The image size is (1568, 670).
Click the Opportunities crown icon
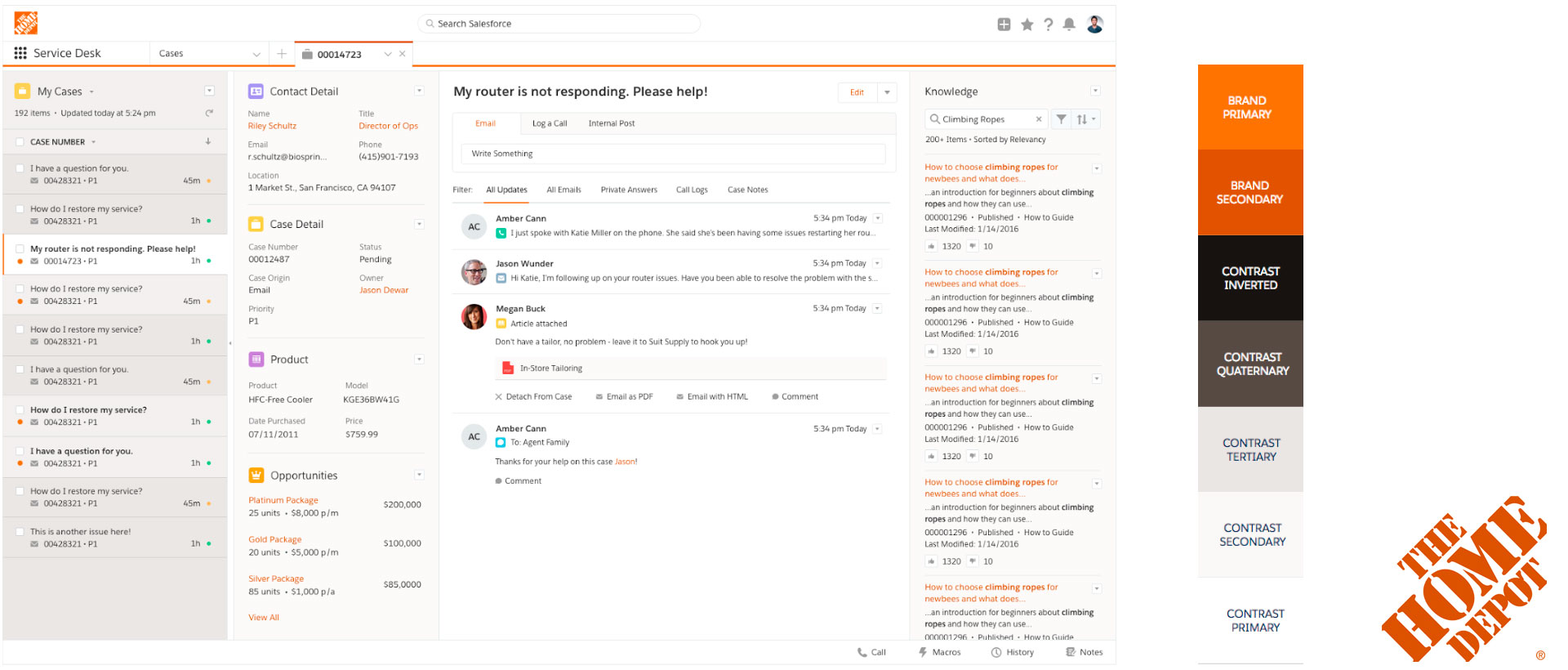click(x=256, y=476)
